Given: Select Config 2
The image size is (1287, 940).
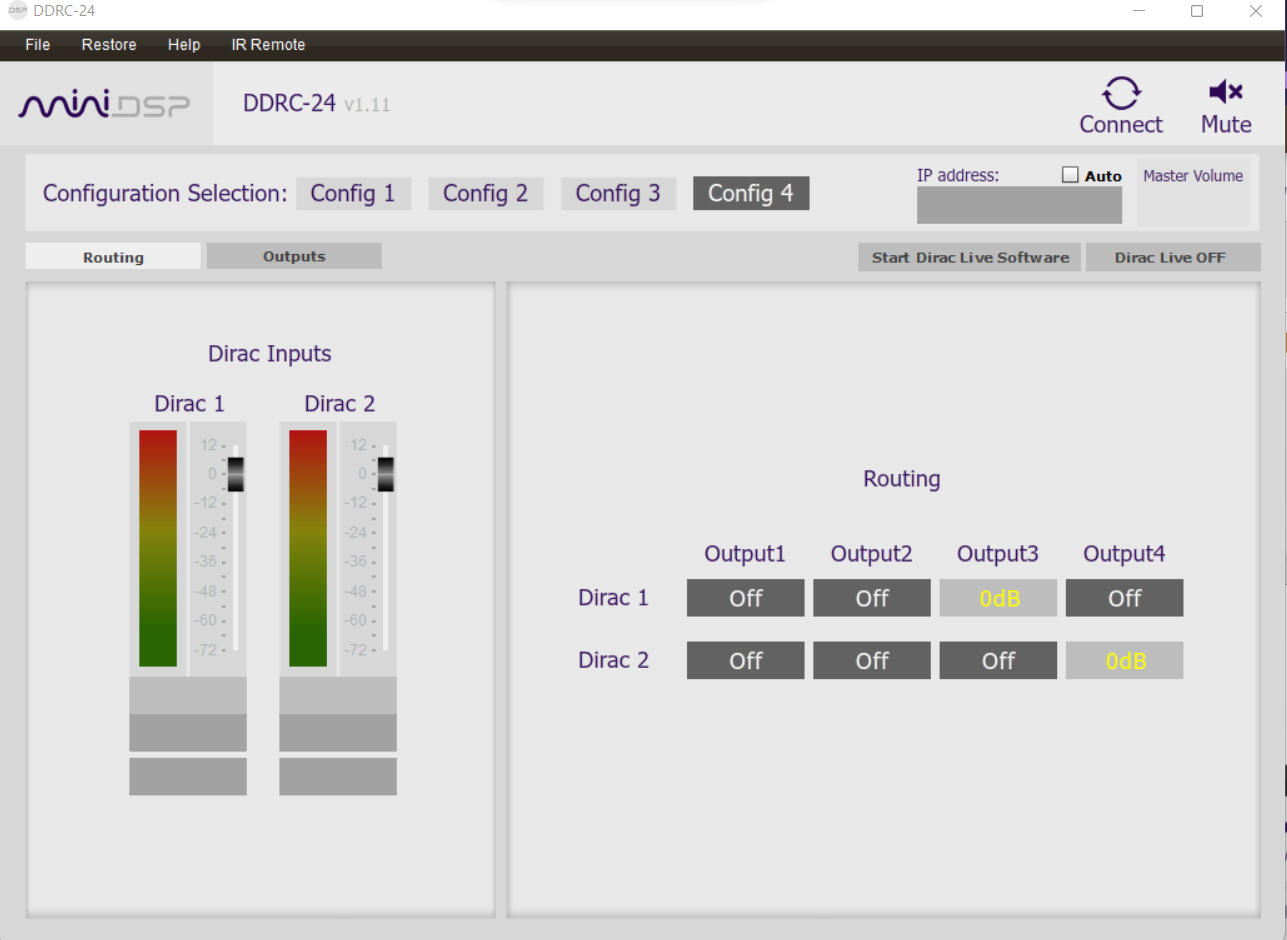Looking at the screenshot, I should pos(486,193).
